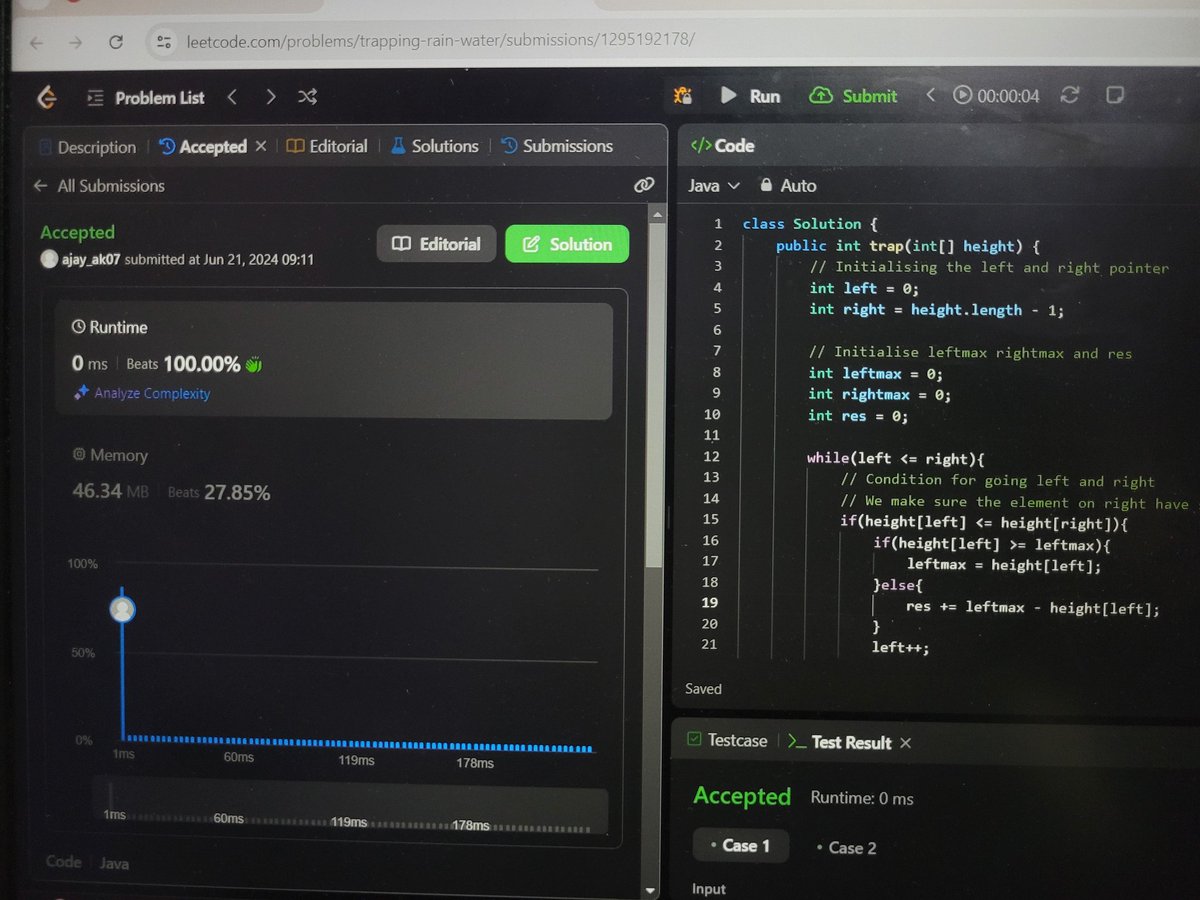
Task: Reset the timer icon
Action: [1069, 95]
